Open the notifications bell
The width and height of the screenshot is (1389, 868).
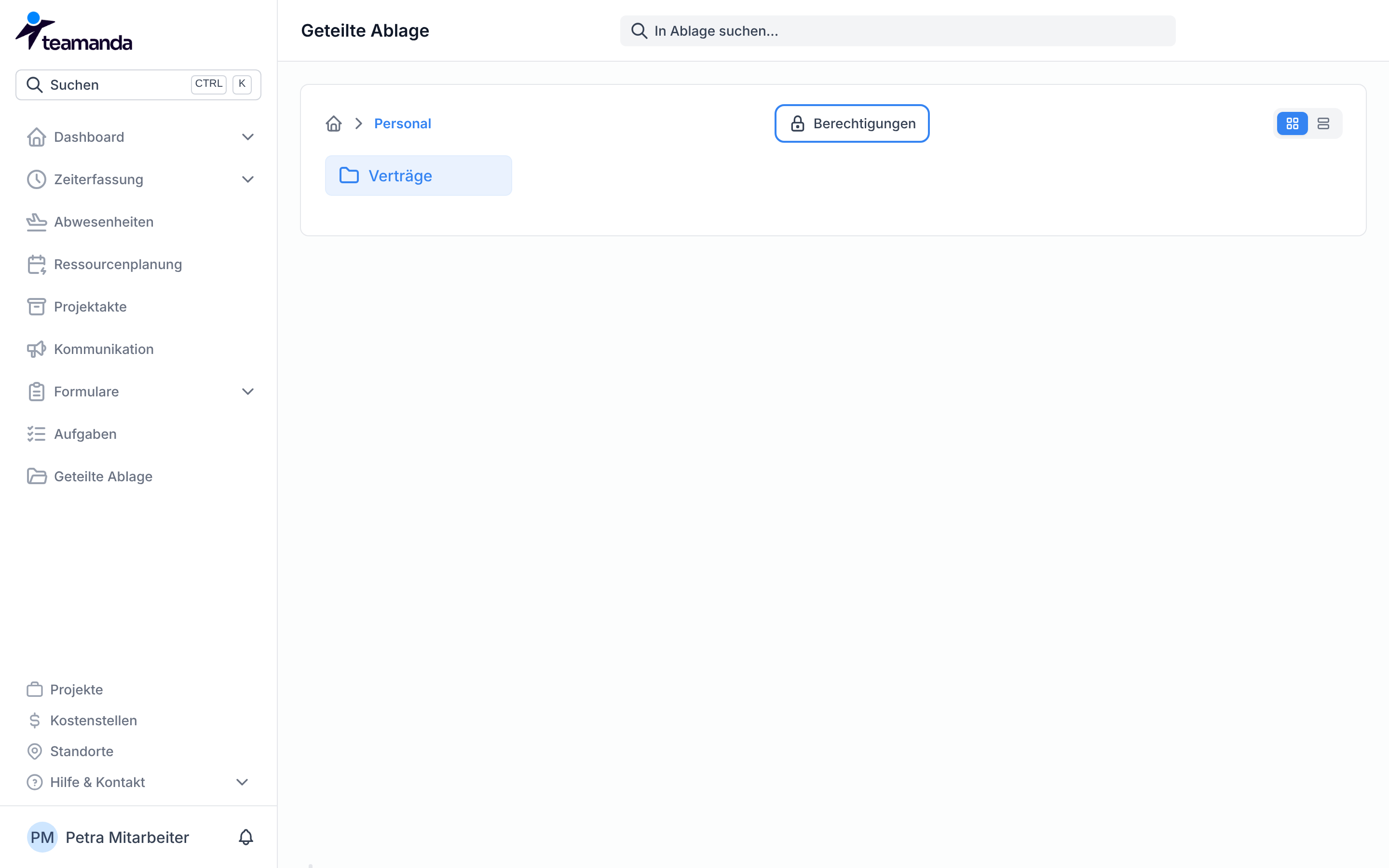point(245,837)
